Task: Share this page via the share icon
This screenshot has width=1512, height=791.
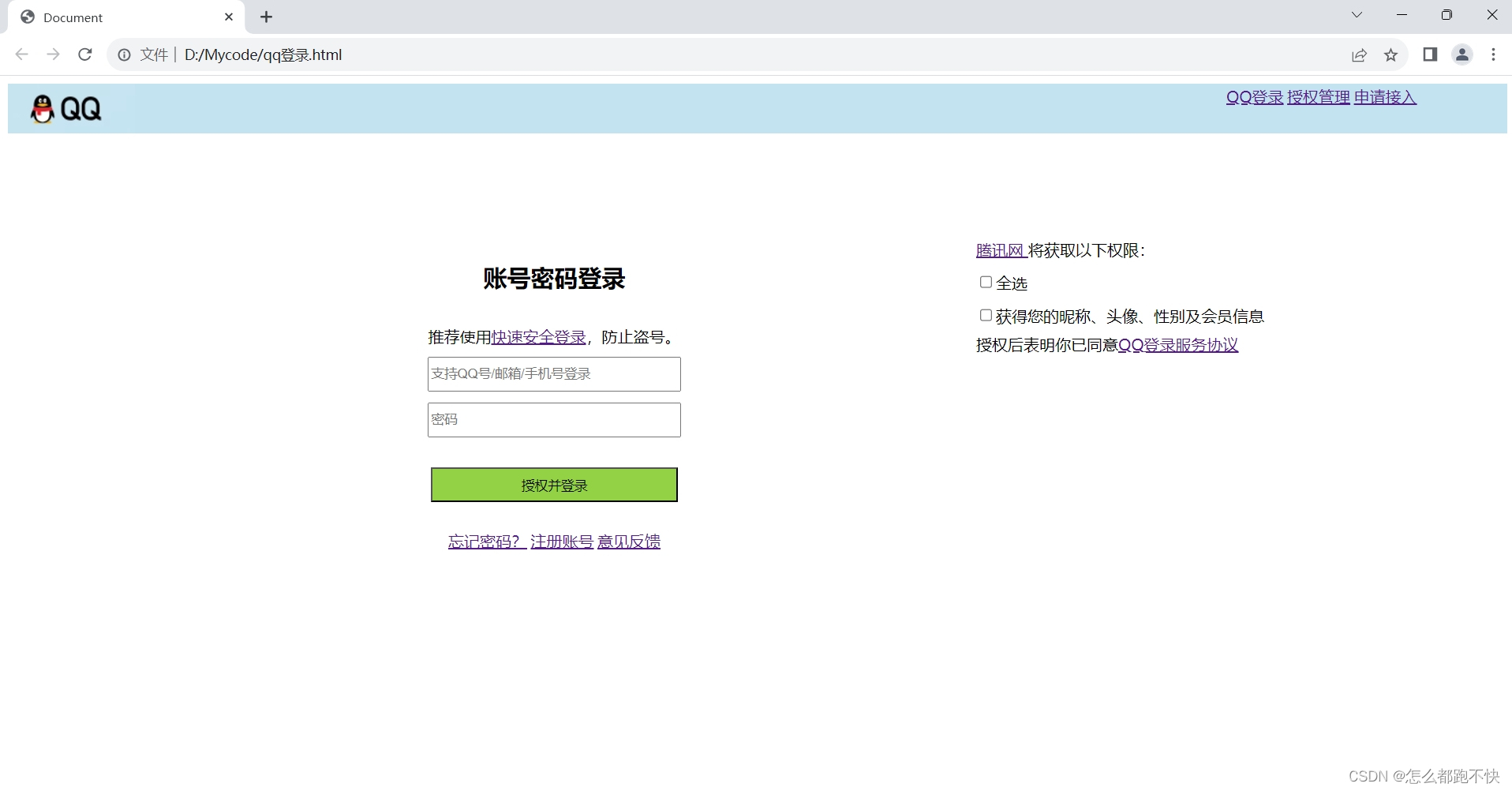Action: pos(1359,54)
